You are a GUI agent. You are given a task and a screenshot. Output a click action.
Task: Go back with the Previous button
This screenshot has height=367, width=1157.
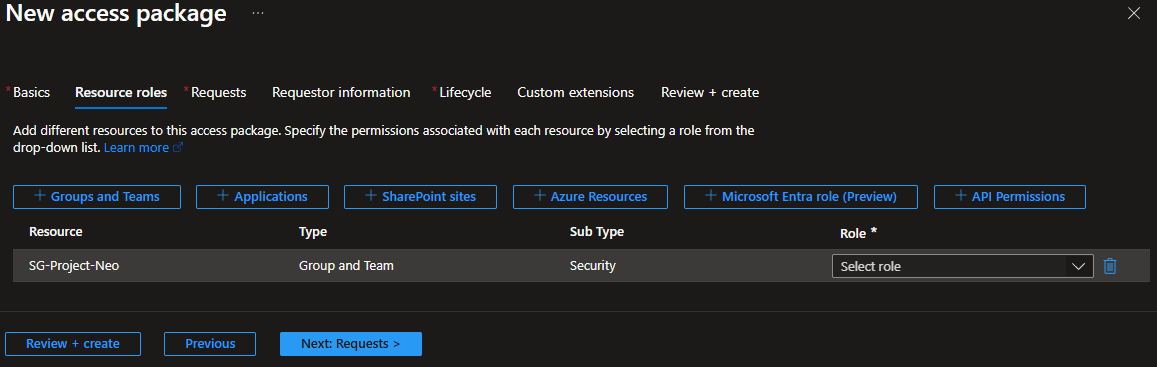coord(210,343)
